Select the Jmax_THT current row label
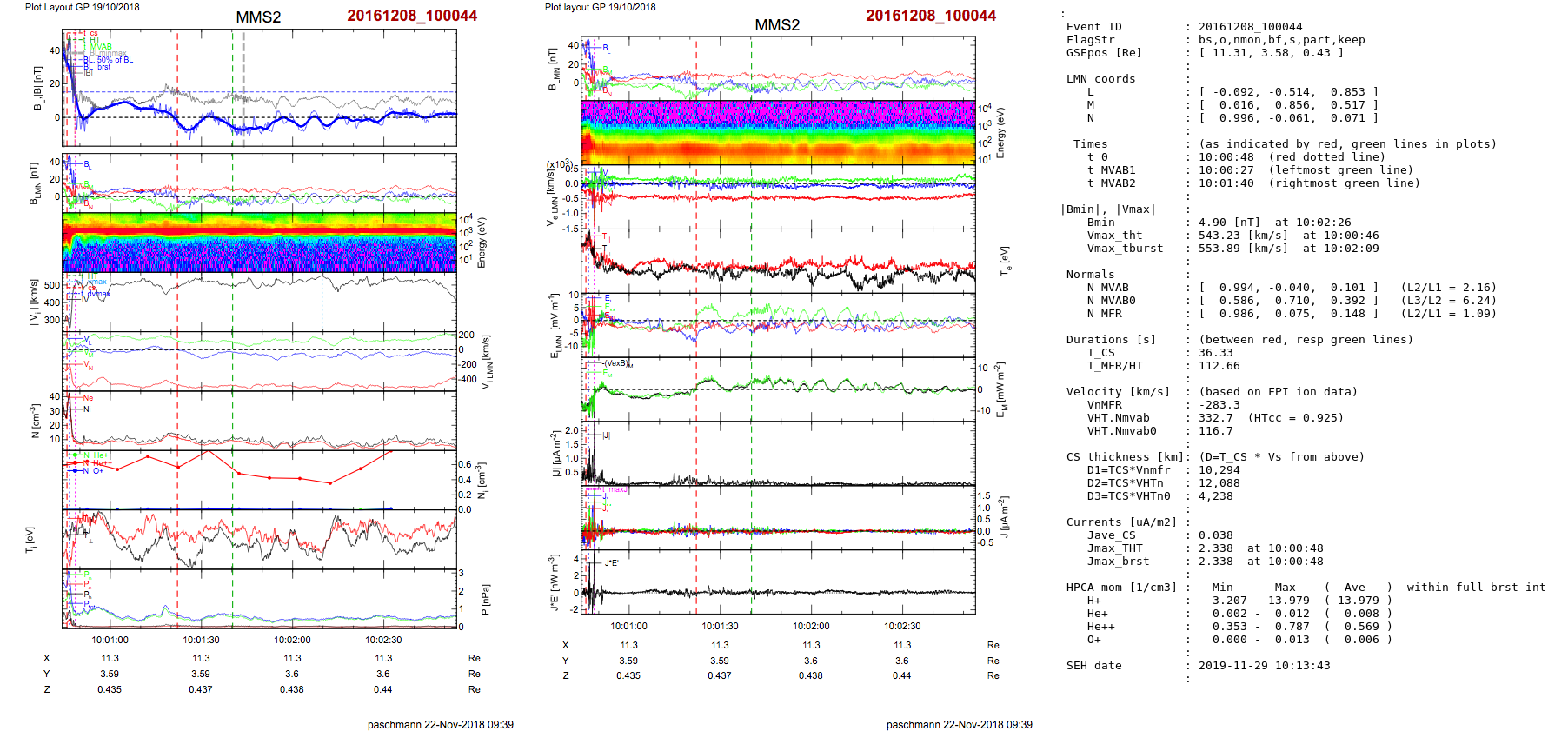 [1114, 548]
